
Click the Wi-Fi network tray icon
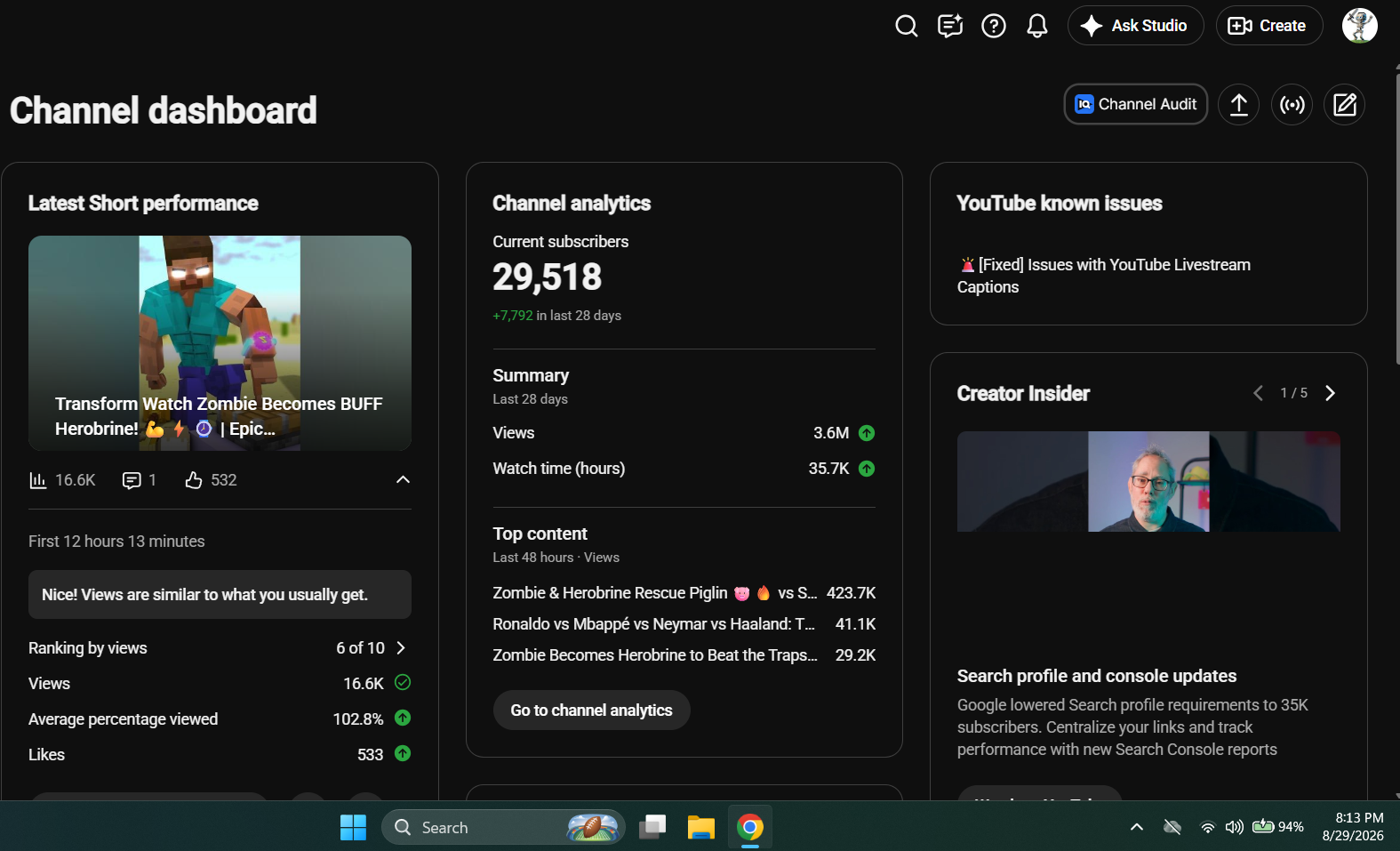1207,828
